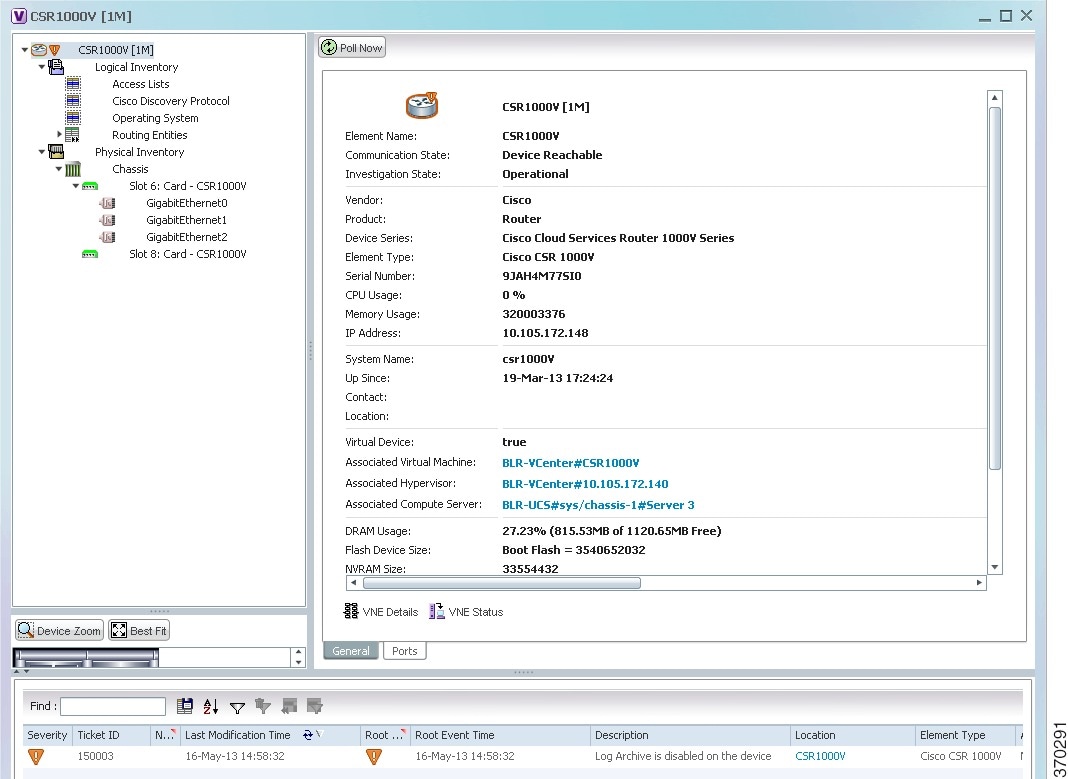Click the Export to file table icon

(185, 706)
